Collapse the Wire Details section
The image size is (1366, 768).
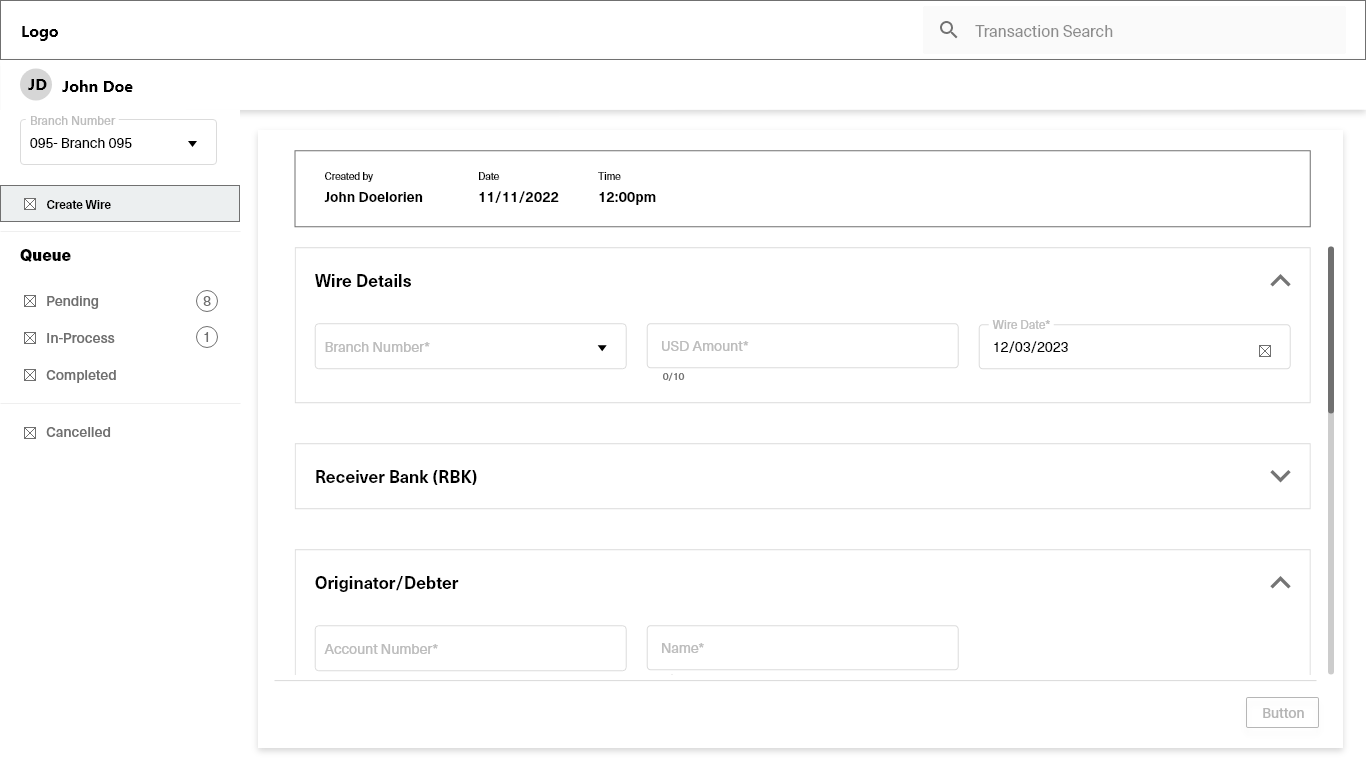pyautogui.click(x=1280, y=281)
